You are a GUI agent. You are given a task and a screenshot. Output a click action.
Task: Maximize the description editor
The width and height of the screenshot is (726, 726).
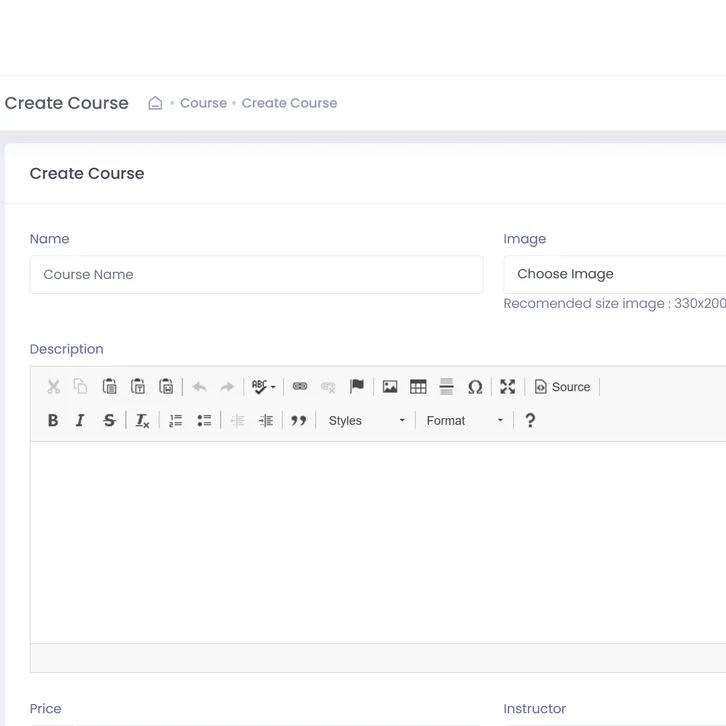pyautogui.click(x=508, y=387)
